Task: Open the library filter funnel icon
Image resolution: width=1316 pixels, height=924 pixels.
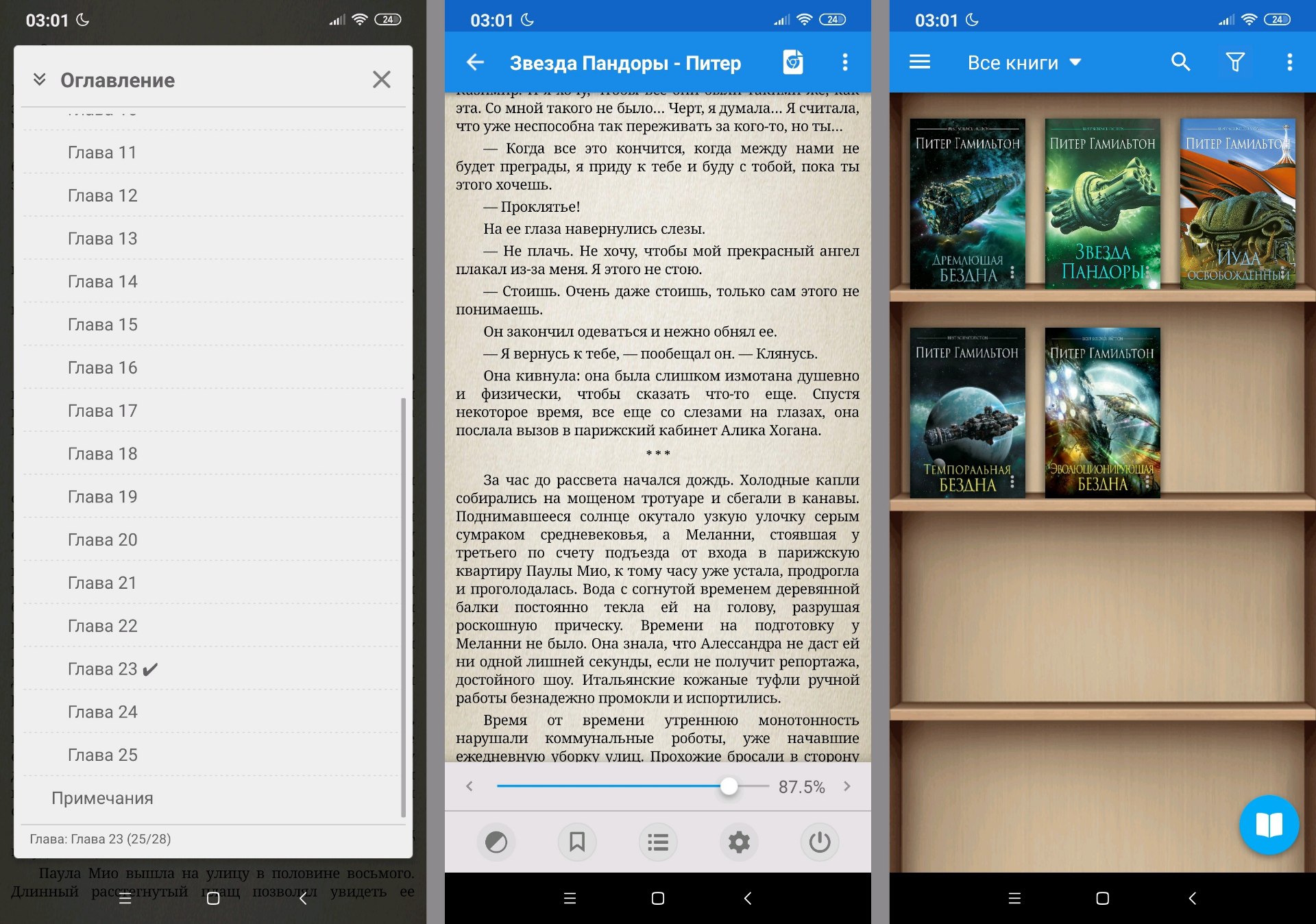Action: coord(1235,62)
